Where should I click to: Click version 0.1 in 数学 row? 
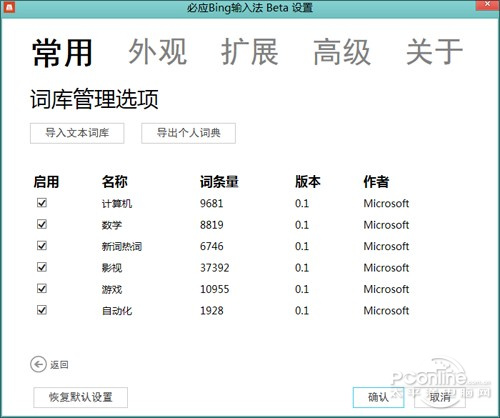click(302, 225)
